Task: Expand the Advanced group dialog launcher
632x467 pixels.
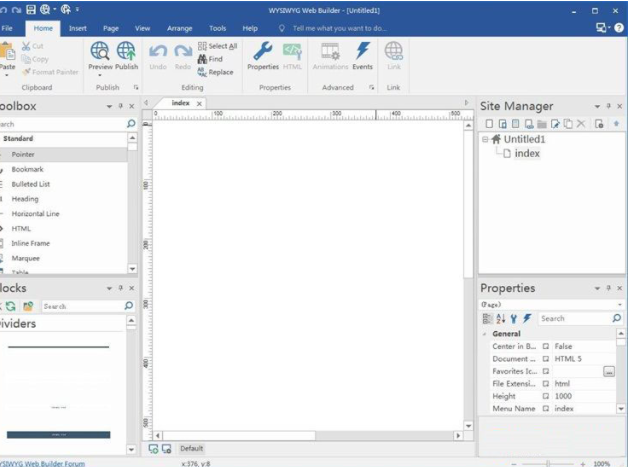Action: 371,87
